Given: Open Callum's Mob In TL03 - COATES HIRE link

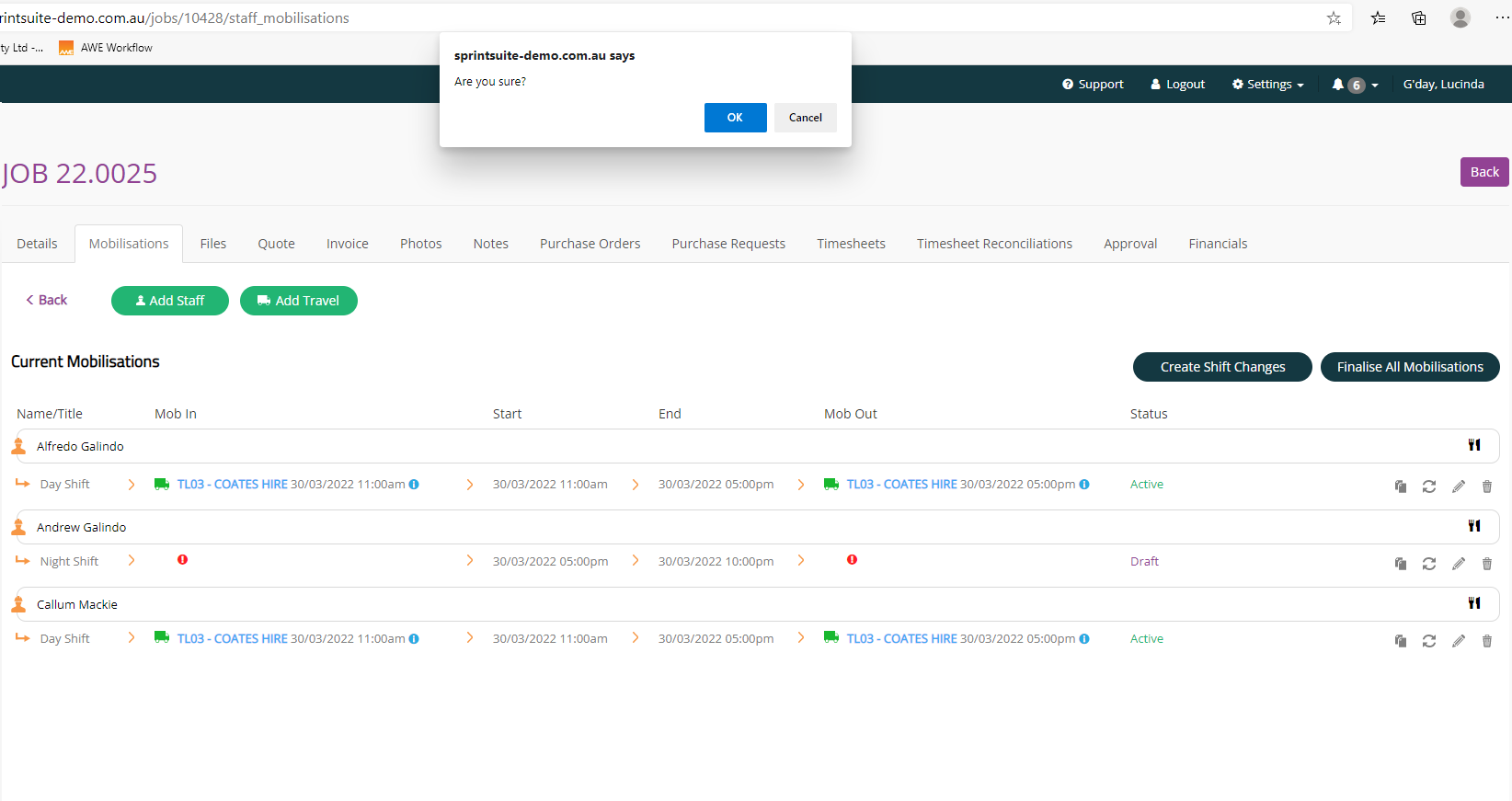Looking at the screenshot, I should click(233, 638).
